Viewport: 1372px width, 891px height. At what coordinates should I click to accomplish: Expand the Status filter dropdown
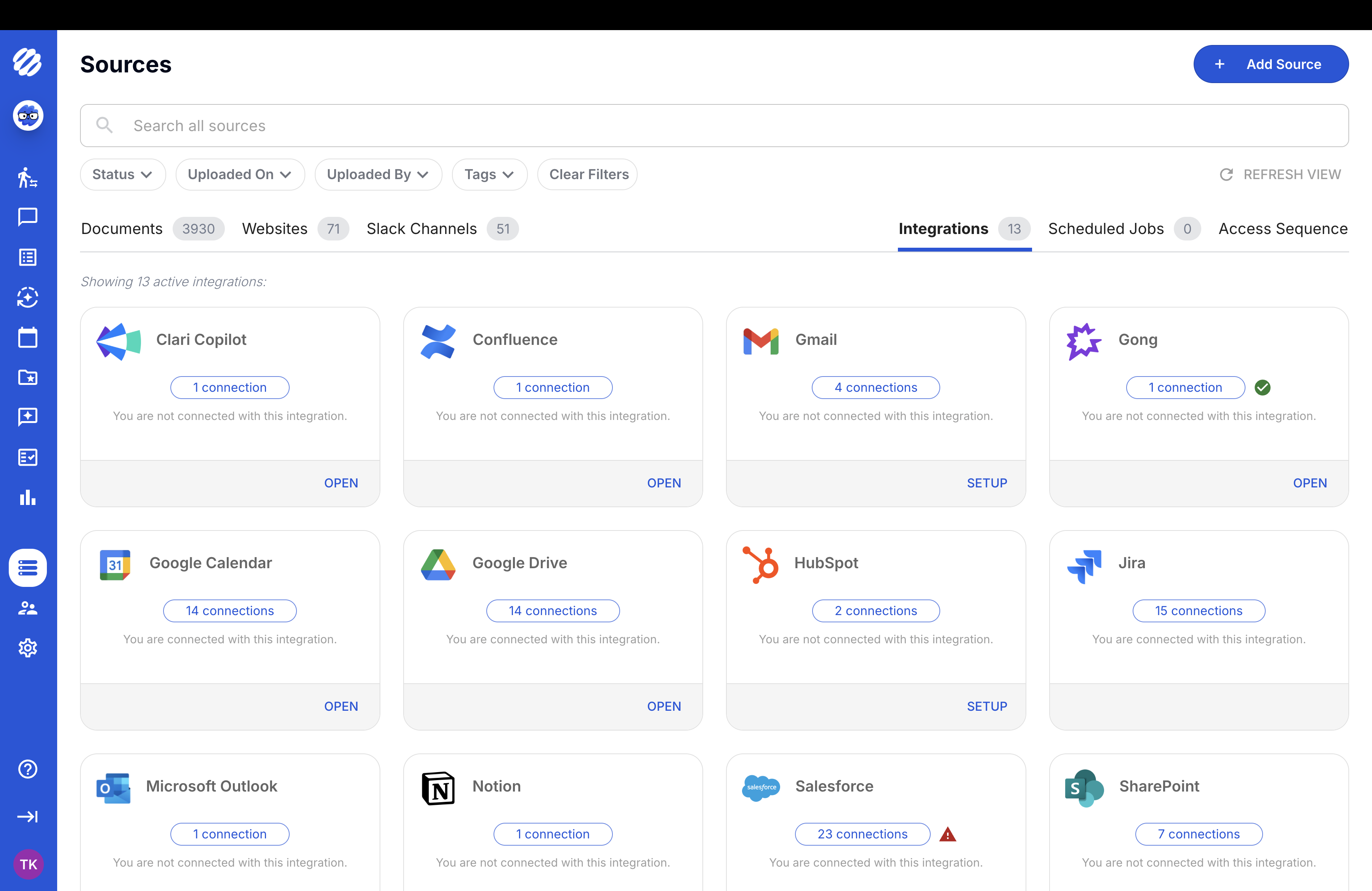123,174
